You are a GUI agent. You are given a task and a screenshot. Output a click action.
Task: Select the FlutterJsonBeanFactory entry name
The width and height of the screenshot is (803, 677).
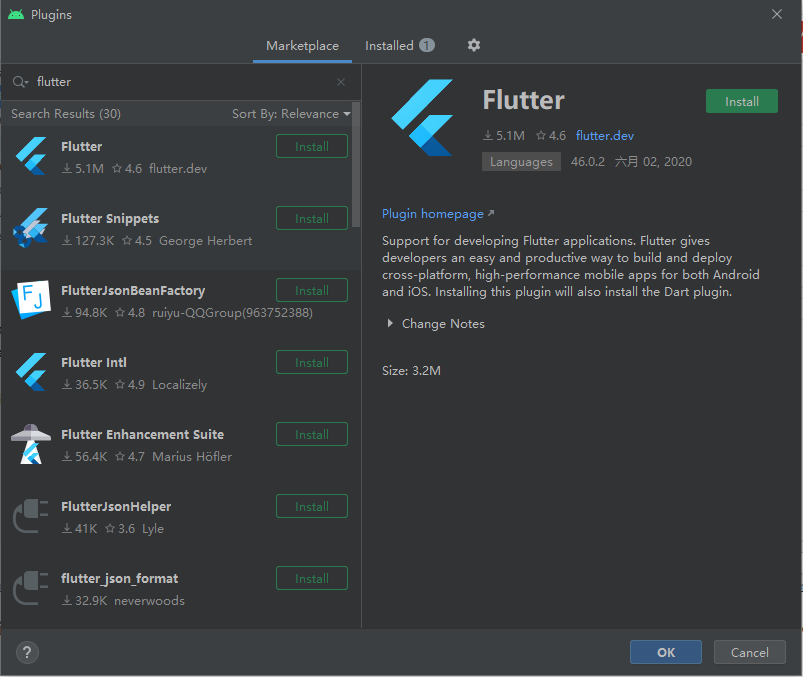133,290
